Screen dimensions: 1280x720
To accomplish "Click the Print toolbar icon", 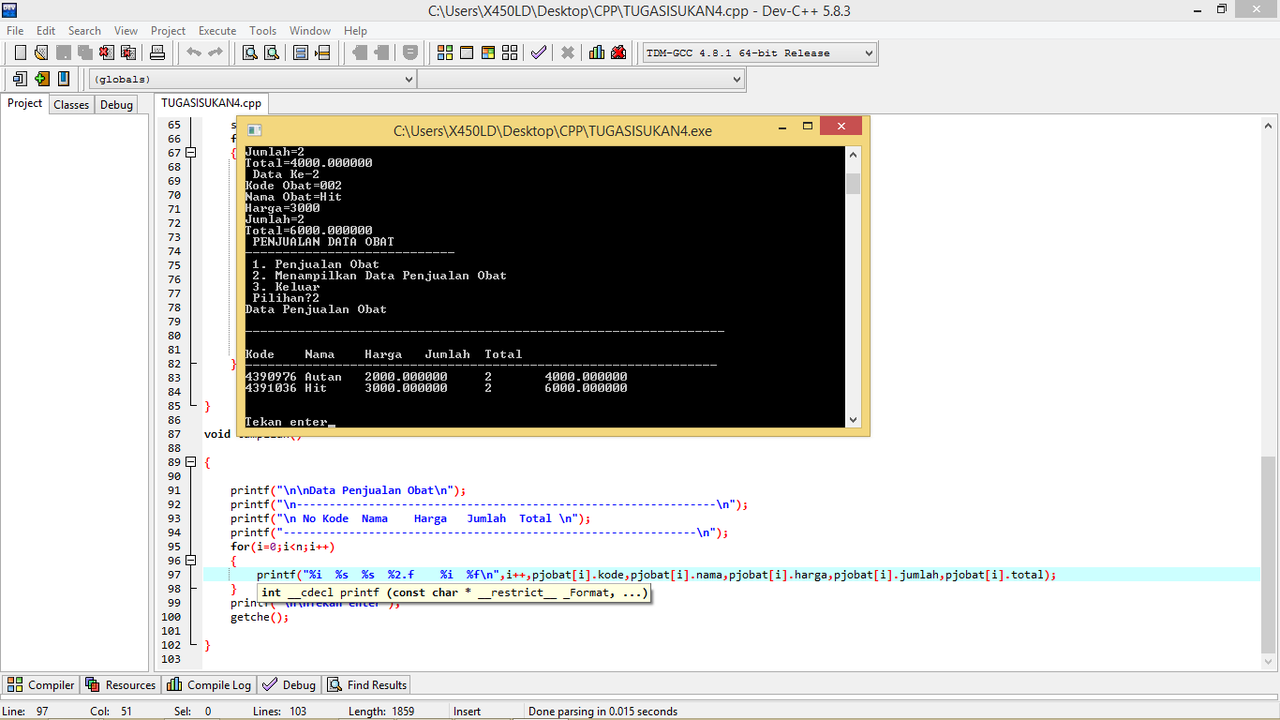I will point(157,53).
